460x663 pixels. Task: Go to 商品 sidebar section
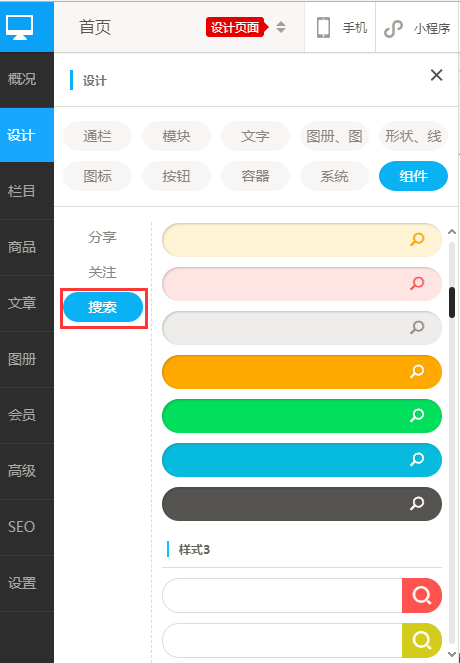(x=27, y=247)
